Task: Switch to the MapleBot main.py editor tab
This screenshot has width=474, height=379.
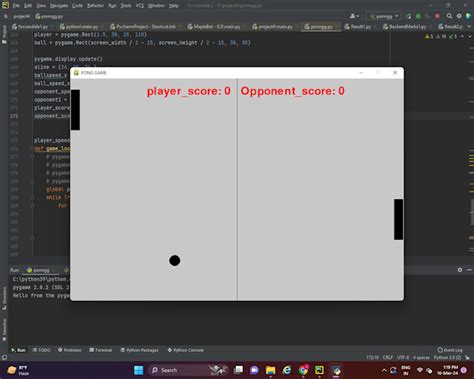Action: 214,26
